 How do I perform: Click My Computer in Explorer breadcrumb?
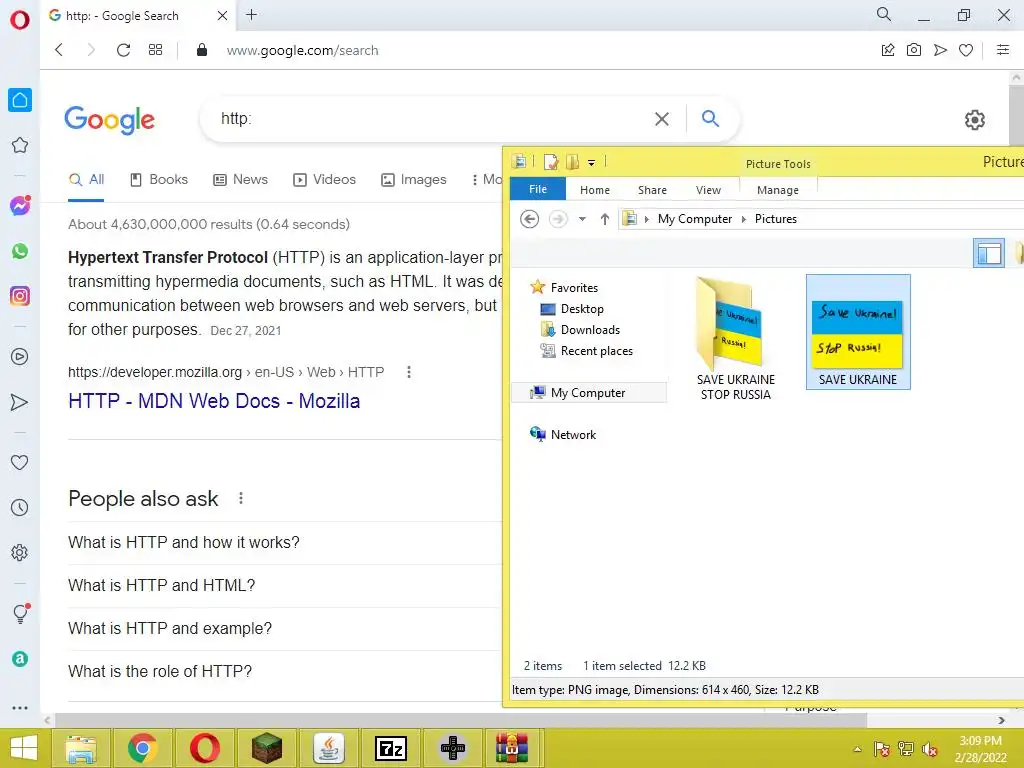[694, 219]
